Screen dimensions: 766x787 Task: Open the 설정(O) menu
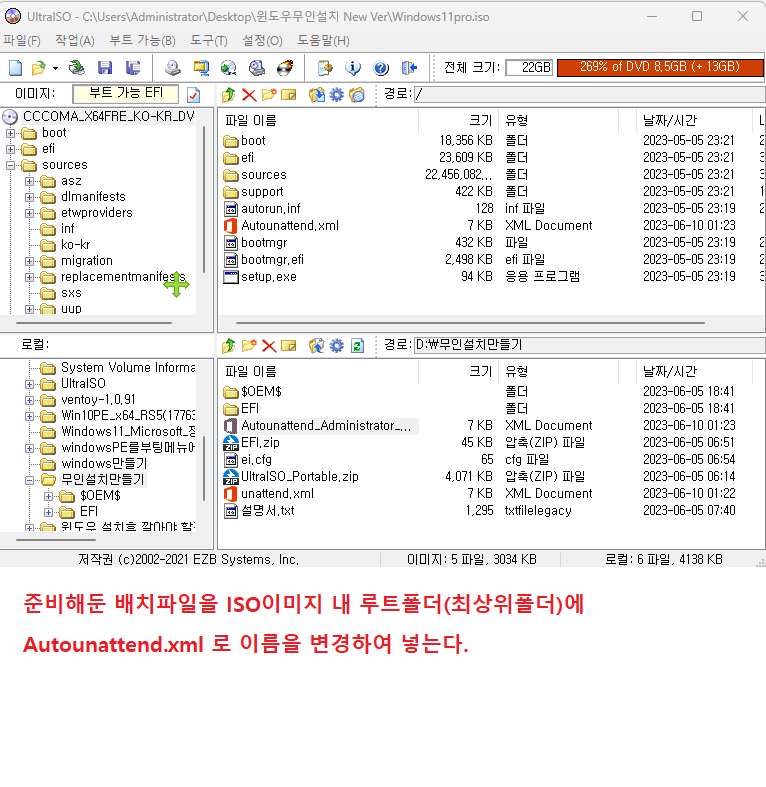point(263,41)
